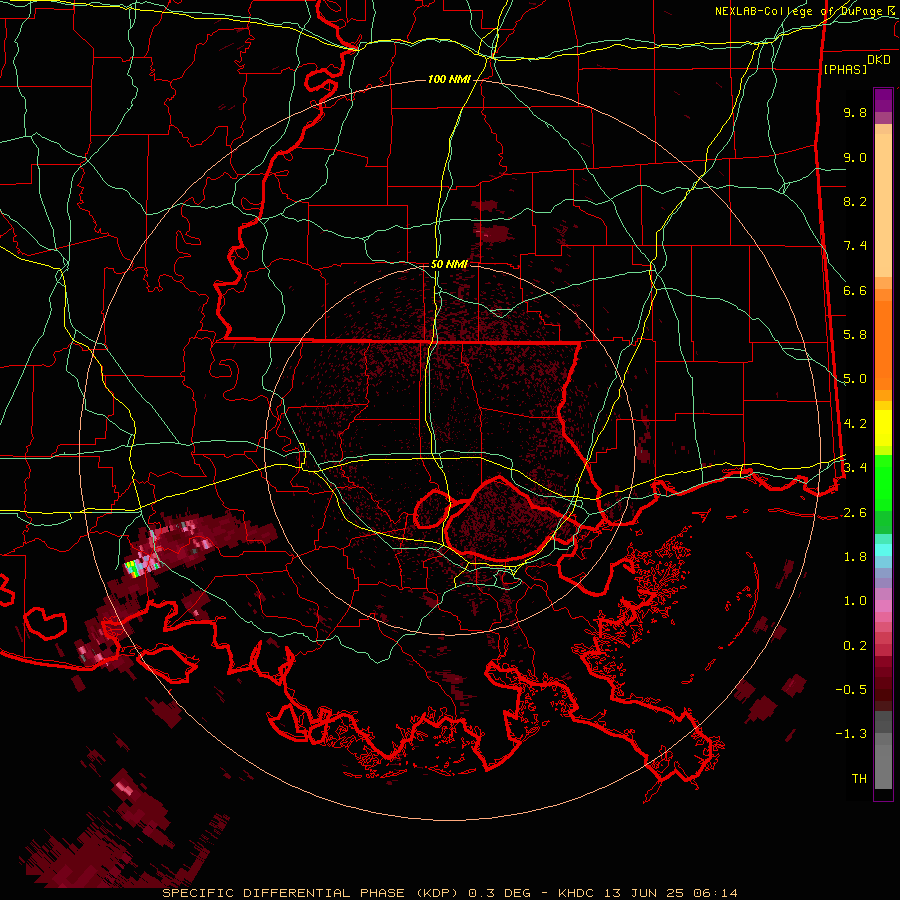Image resolution: width=900 pixels, height=900 pixels.
Task: Click the 0.2 scale value
Action: 855,645
